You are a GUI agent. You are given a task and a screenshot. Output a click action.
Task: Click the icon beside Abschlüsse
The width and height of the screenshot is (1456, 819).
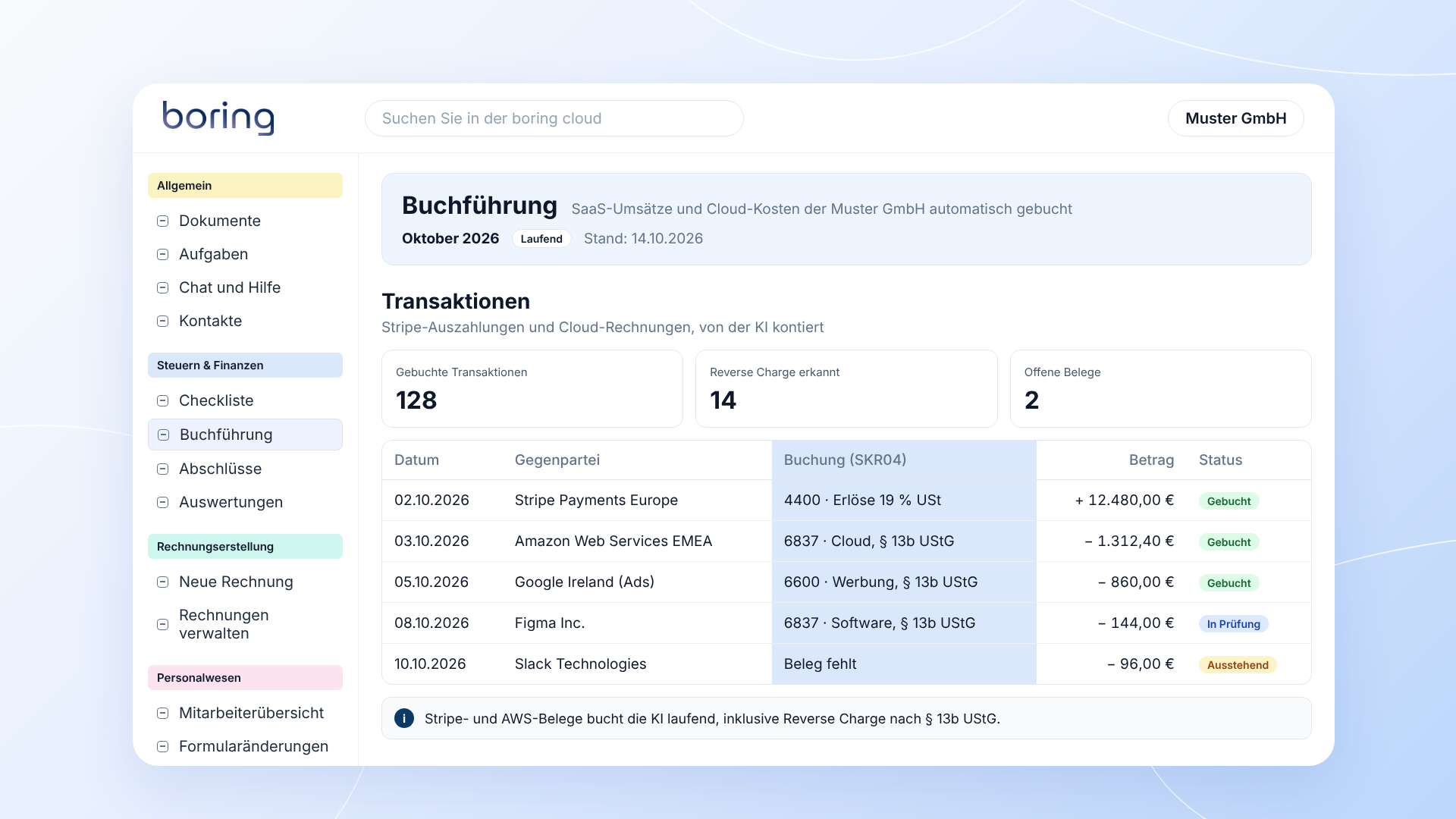[x=162, y=469]
